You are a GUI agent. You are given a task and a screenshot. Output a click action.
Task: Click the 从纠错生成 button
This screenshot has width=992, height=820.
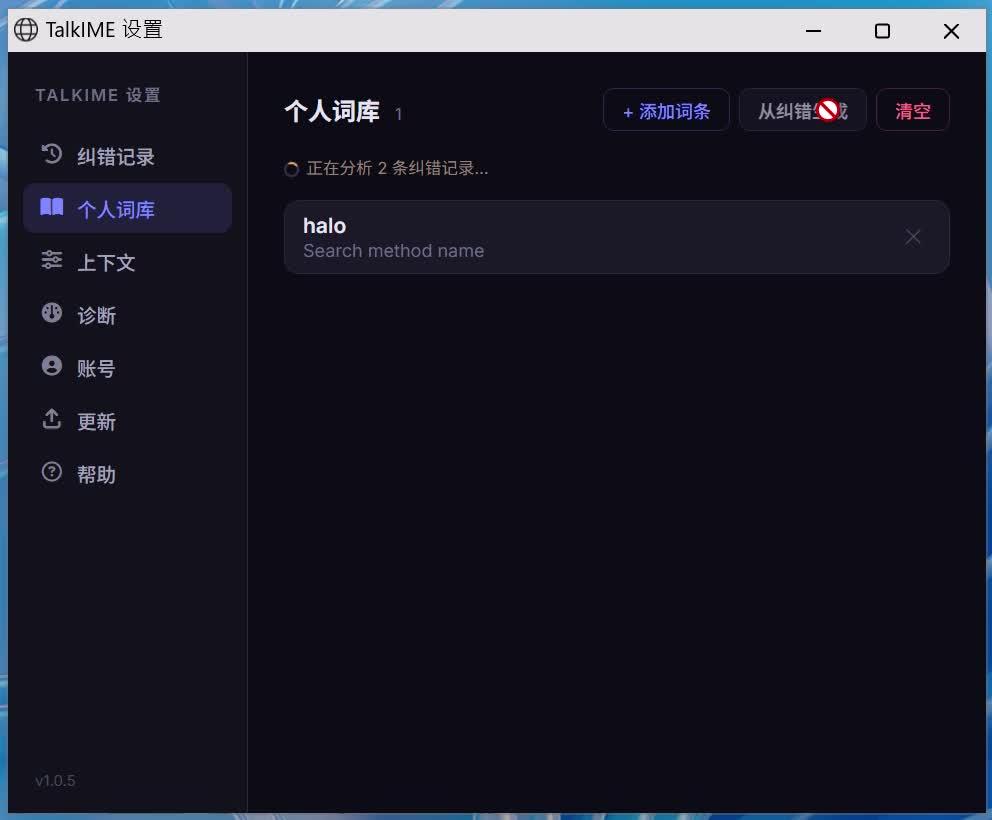(802, 110)
